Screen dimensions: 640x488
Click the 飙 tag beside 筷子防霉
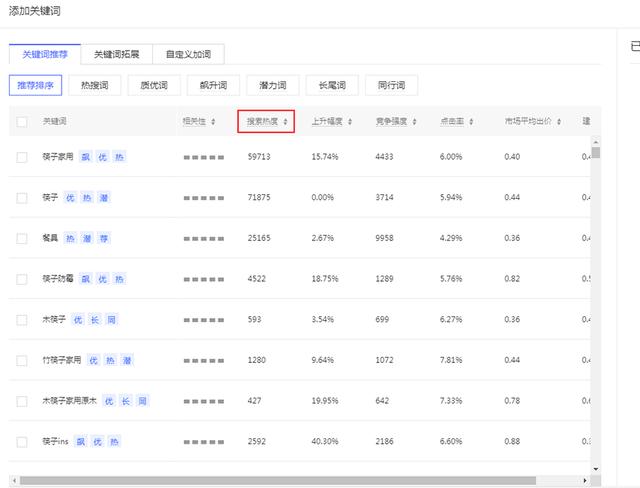pos(86,279)
